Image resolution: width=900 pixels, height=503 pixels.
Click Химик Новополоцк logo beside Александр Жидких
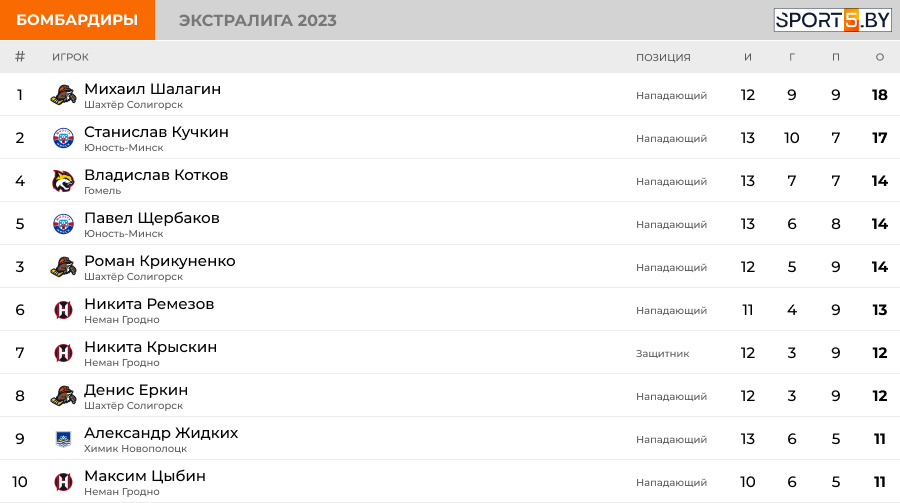coord(63,439)
